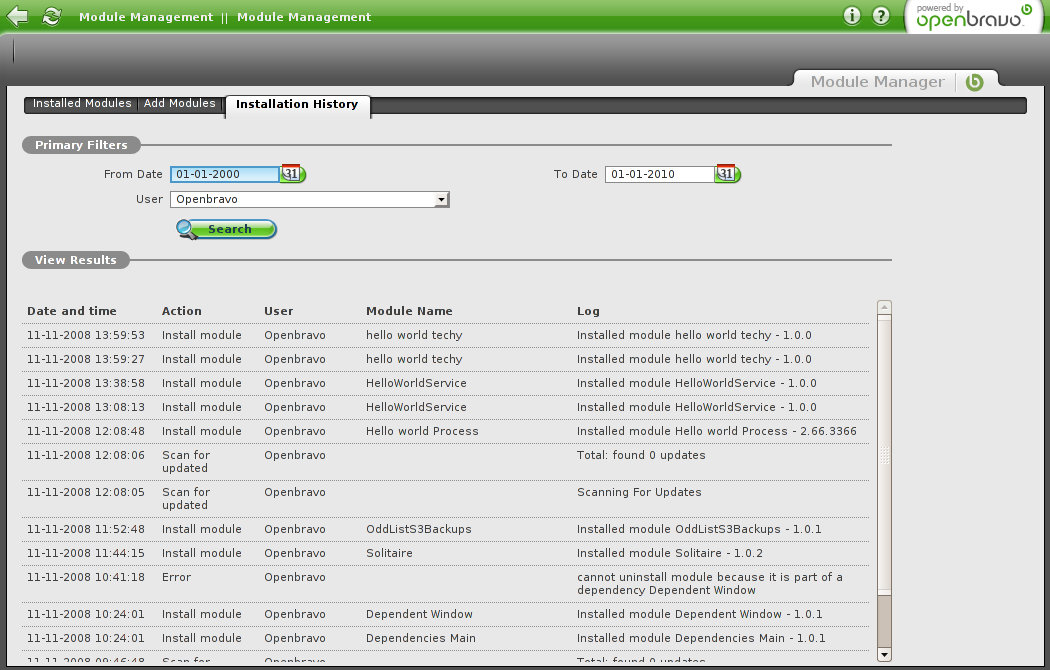Select the Solitaire install module row

click(x=446, y=553)
